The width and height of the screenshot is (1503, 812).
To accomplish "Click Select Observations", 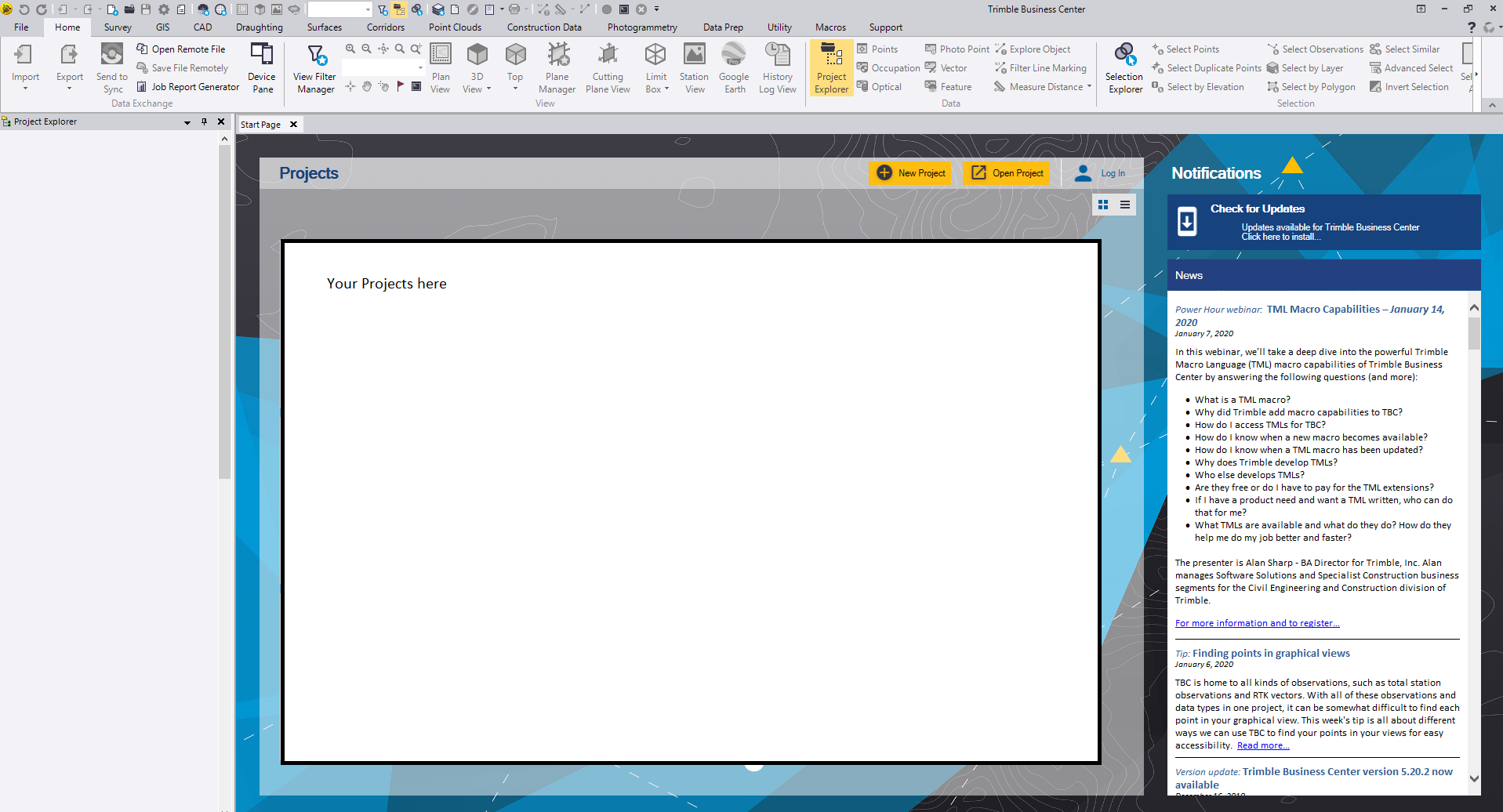I will [1315, 49].
